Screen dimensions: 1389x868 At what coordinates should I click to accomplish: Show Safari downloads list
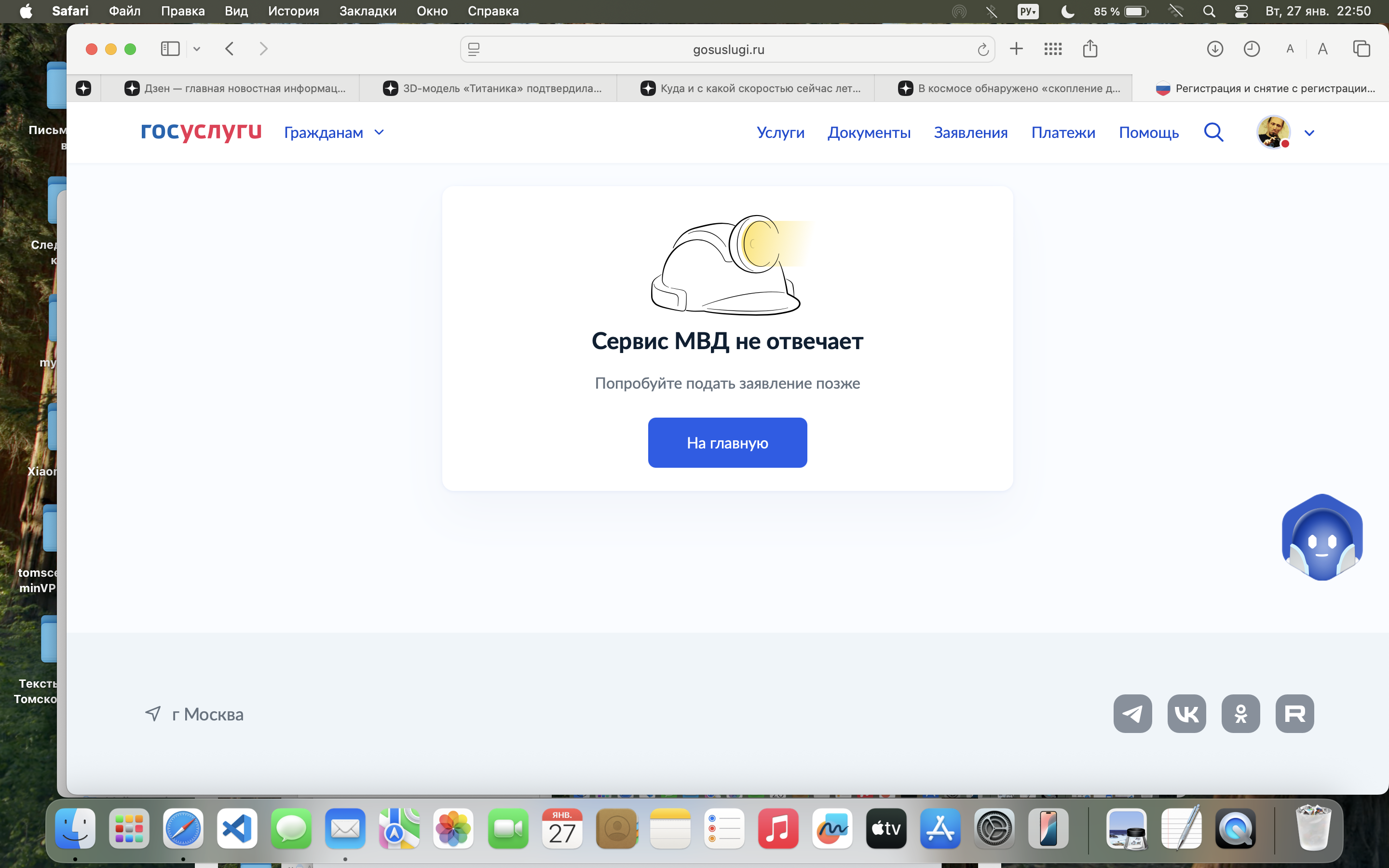coord(1214,49)
